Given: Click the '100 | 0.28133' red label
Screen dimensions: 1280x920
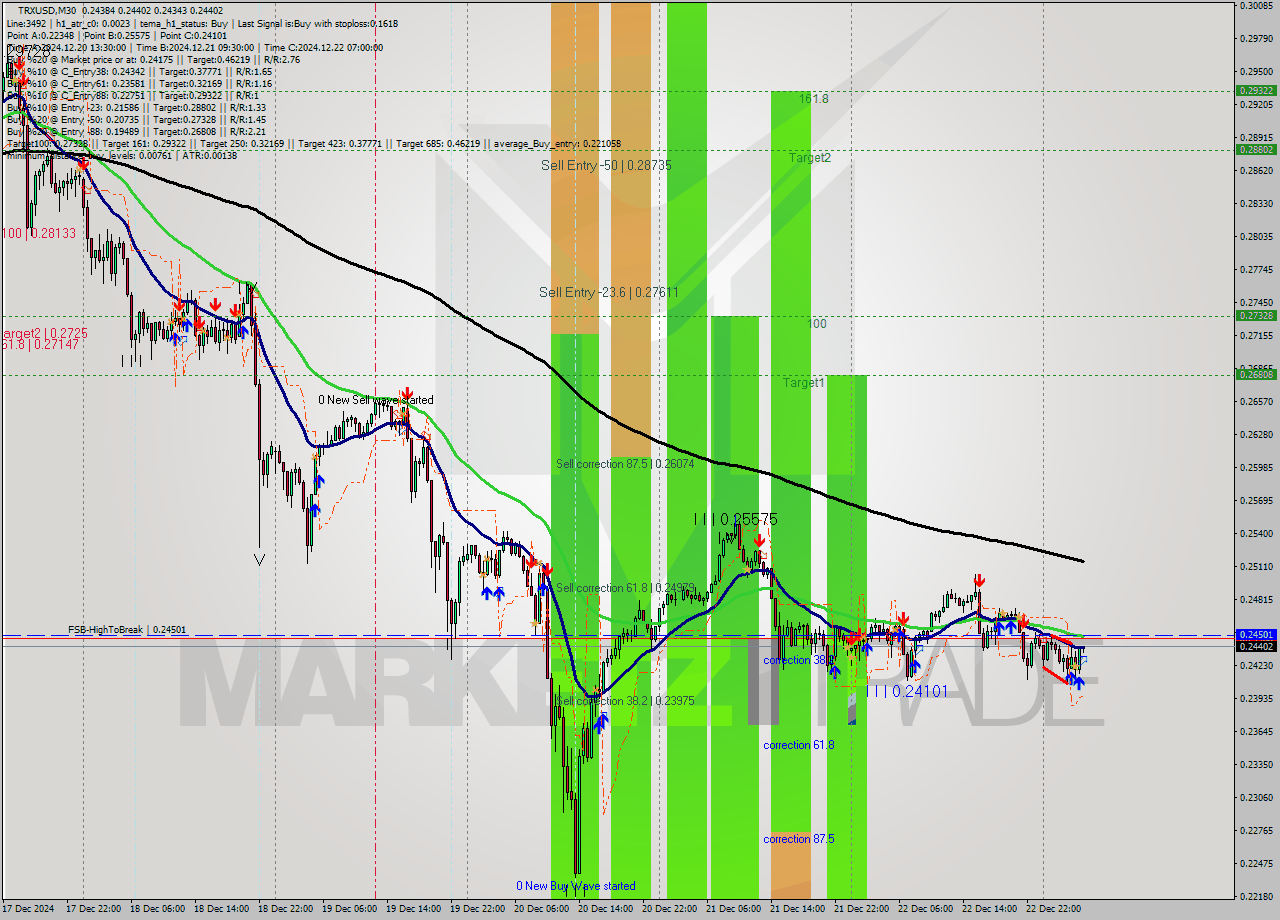Looking at the screenshot, I should [39, 233].
